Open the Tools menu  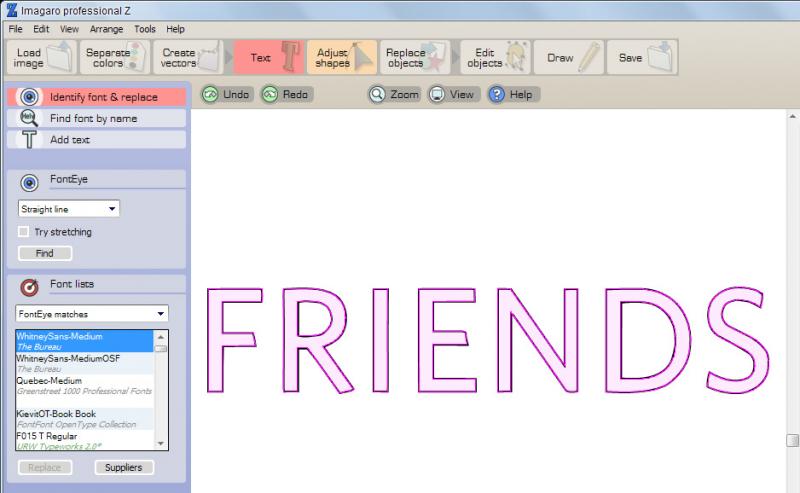pyautogui.click(x=145, y=29)
